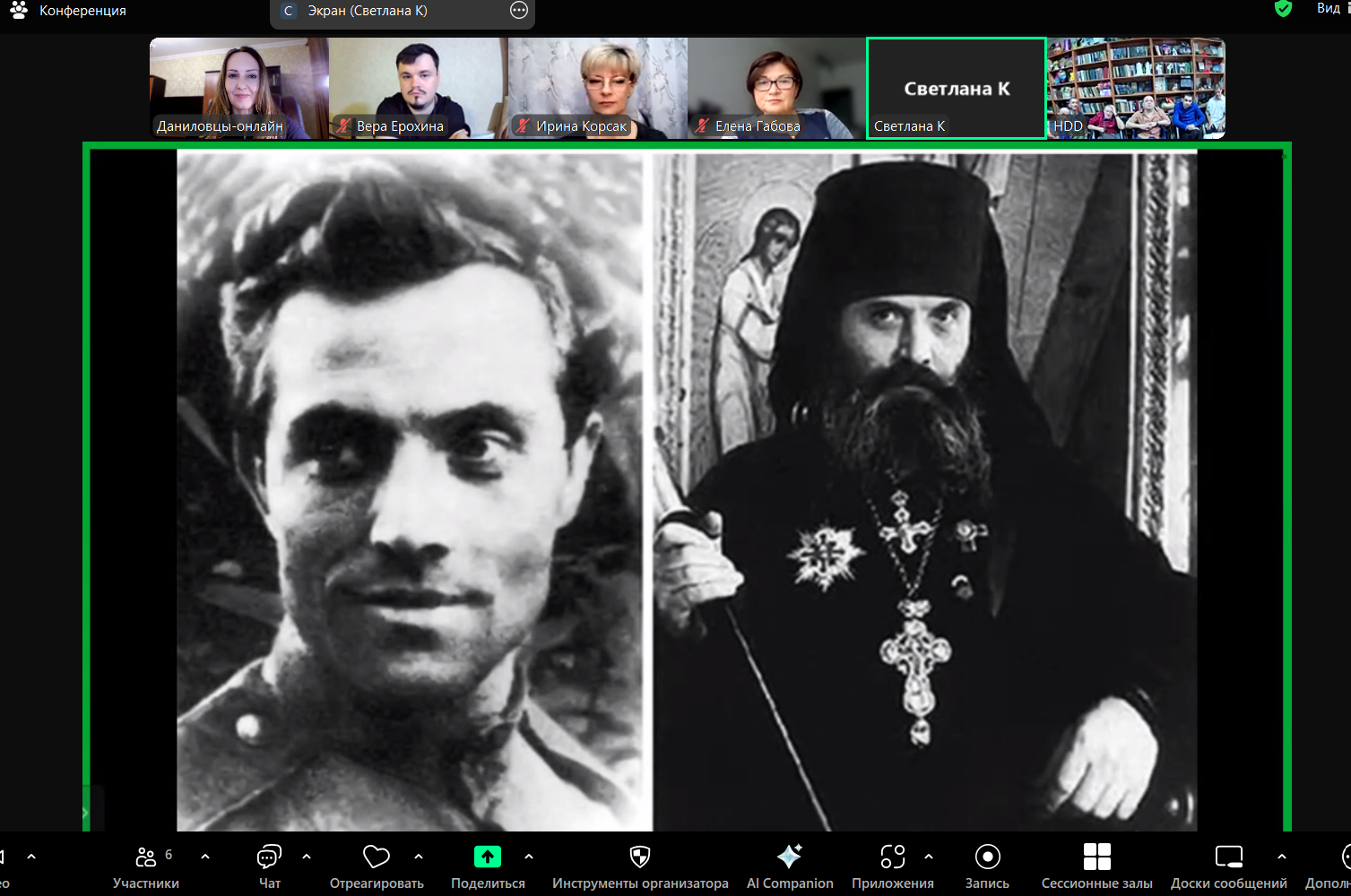Expand arrow next to Чат
The image size is (1351, 896).
coord(307,857)
